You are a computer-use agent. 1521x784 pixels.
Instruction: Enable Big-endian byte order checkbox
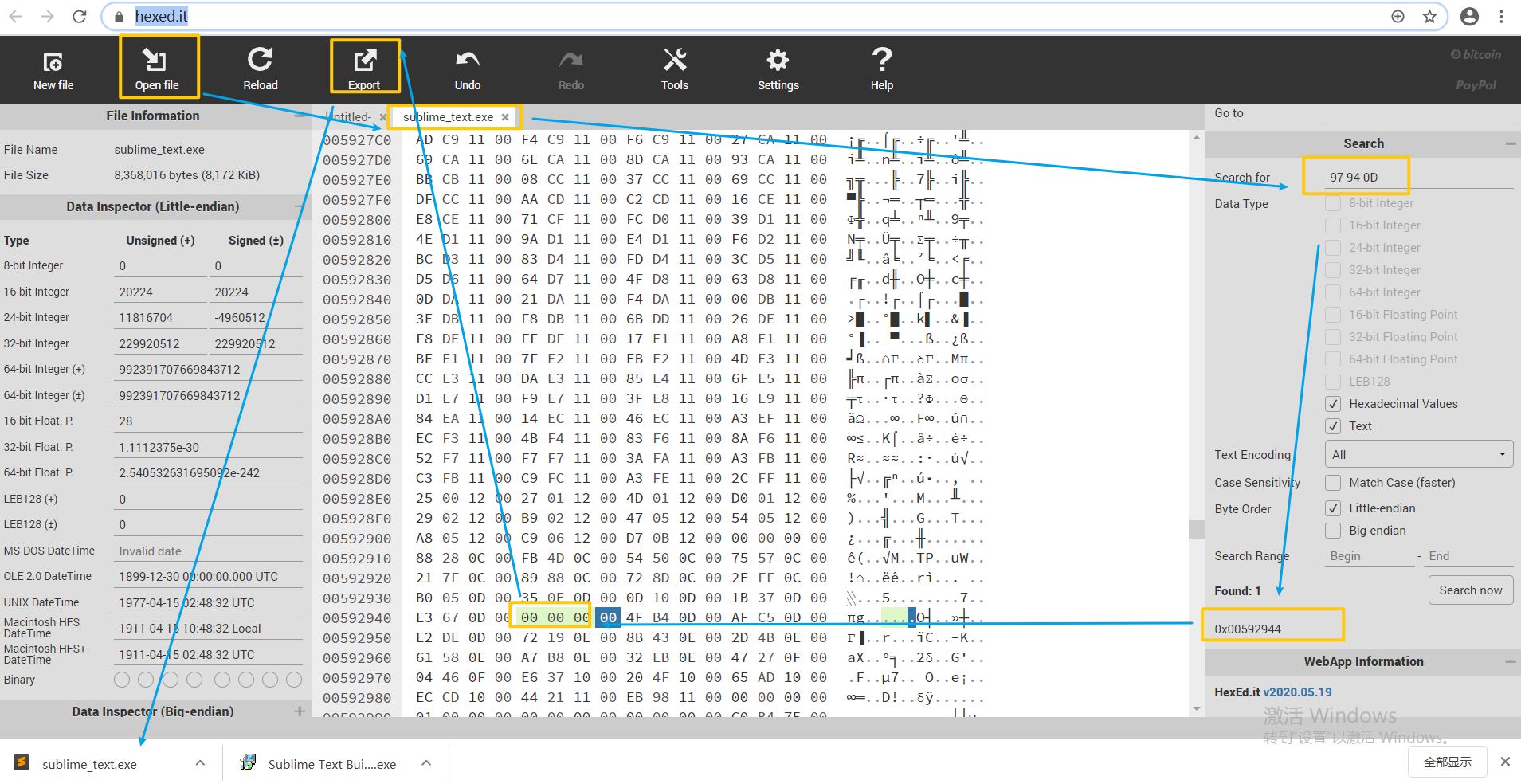point(1333,531)
